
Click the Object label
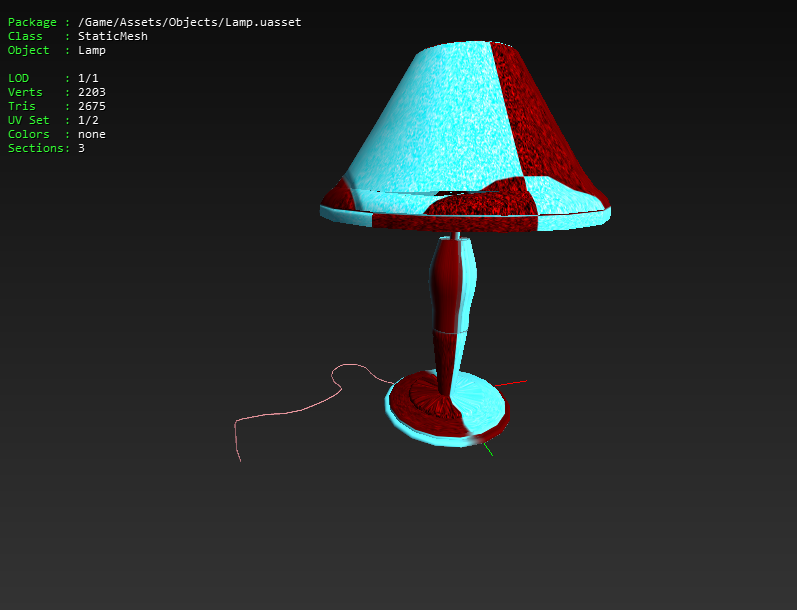click(28, 50)
